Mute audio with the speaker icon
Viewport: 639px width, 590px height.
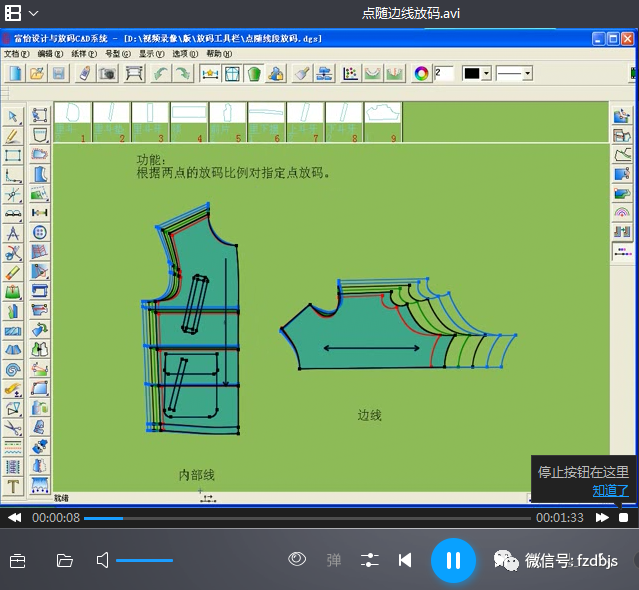tap(103, 560)
